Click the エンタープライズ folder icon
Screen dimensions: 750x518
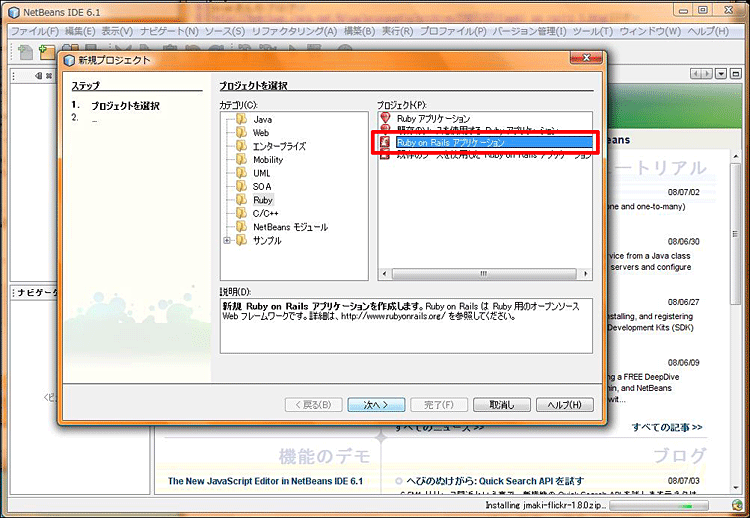coord(242,146)
